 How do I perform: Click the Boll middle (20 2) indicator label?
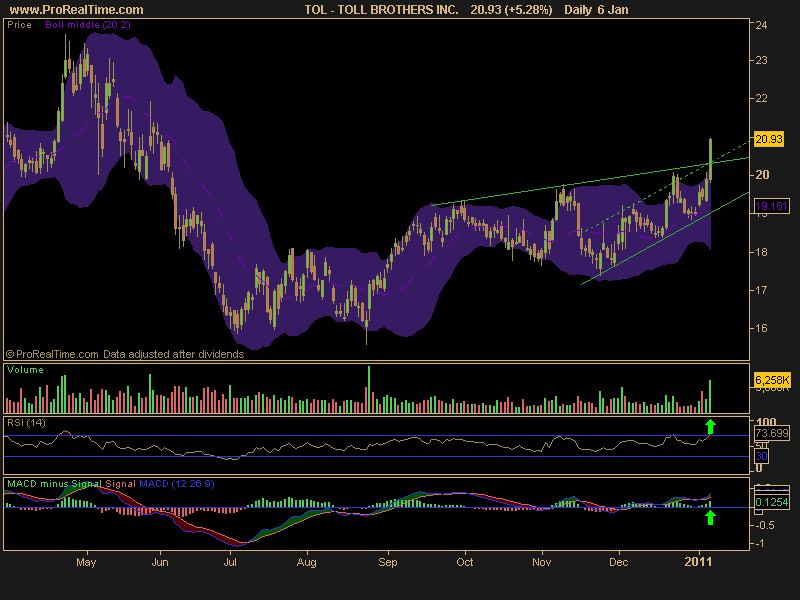pos(88,24)
